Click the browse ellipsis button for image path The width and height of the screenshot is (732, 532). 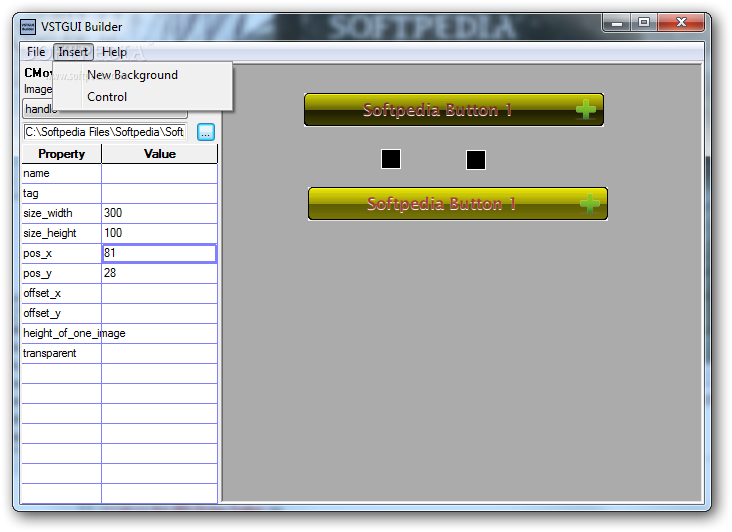click(x=205, y=133)
